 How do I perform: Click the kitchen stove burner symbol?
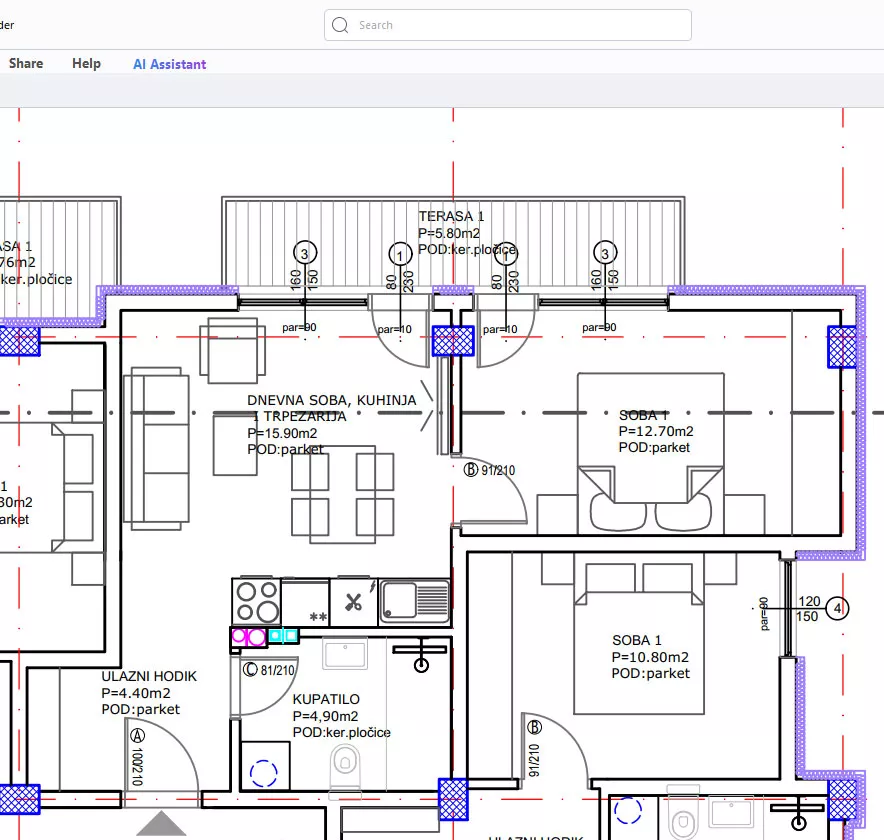coord(257,602)
